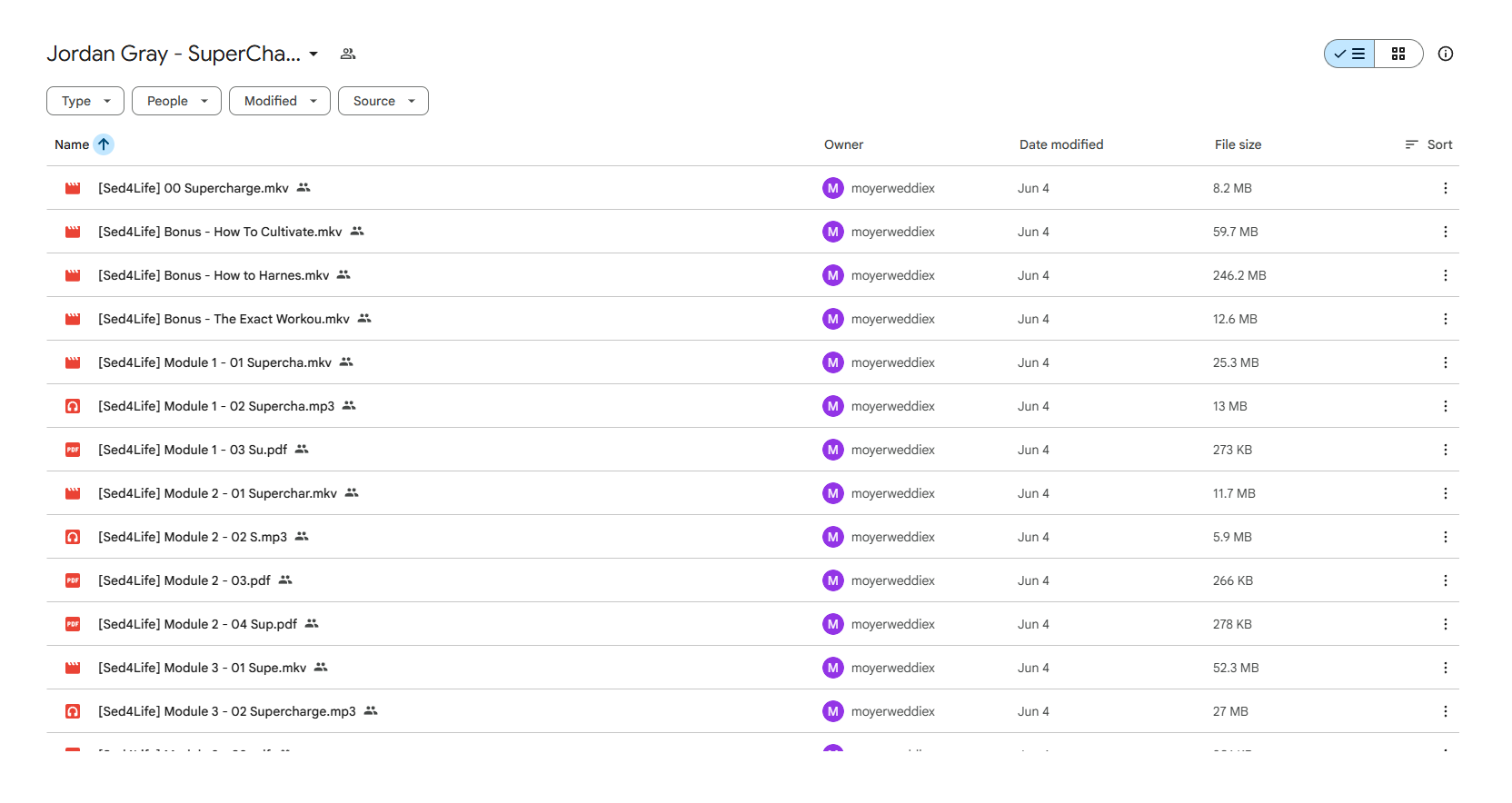Open more actions for Module 1 - 03 Su.pdf
The height and width of the screenshot is (803, 1512).
[x=1445, y=450]
